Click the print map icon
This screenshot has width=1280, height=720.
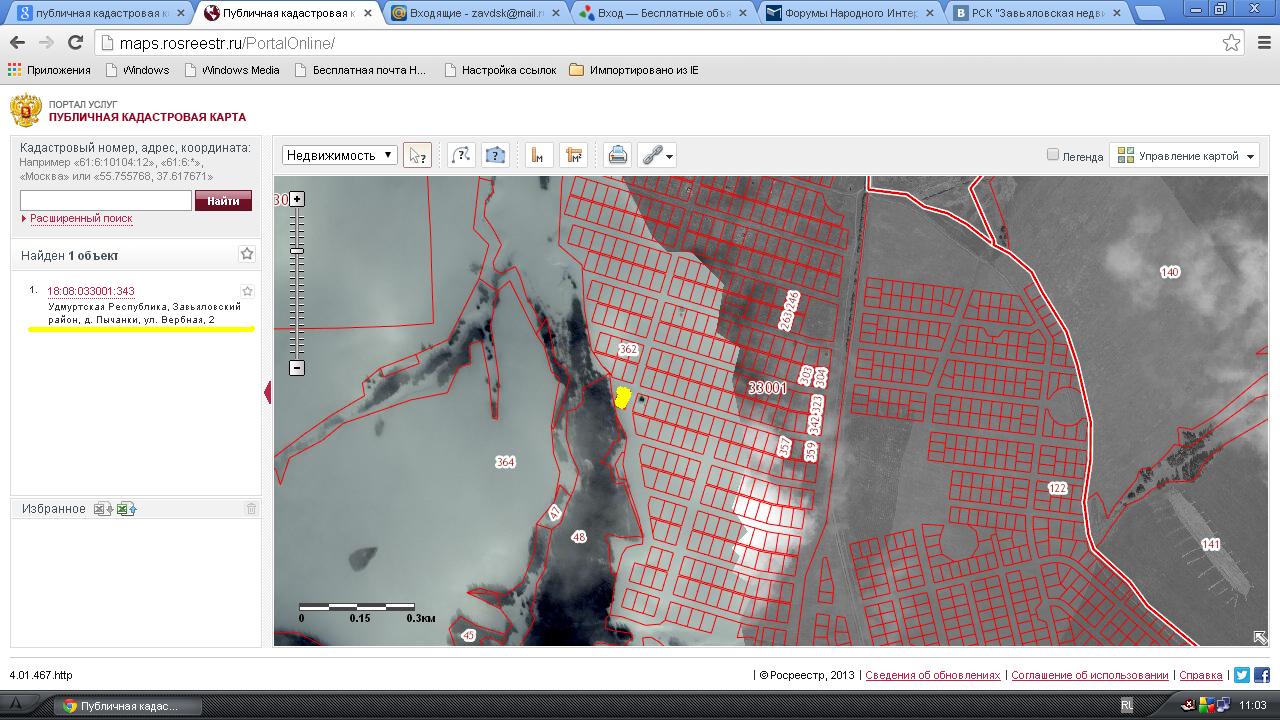click(618, 155)
